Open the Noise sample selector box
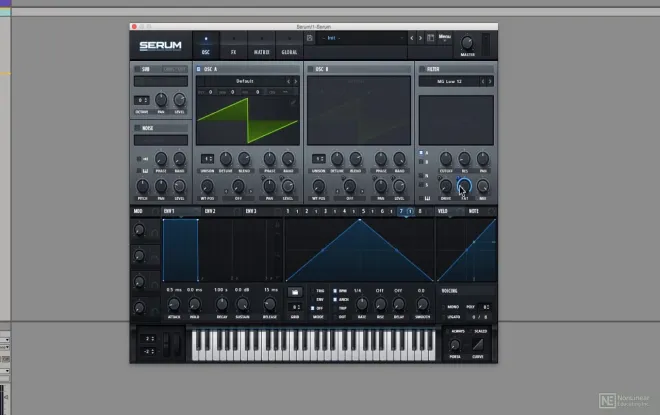The width and height of the screenshot is (660, 415). click(161, 140)
